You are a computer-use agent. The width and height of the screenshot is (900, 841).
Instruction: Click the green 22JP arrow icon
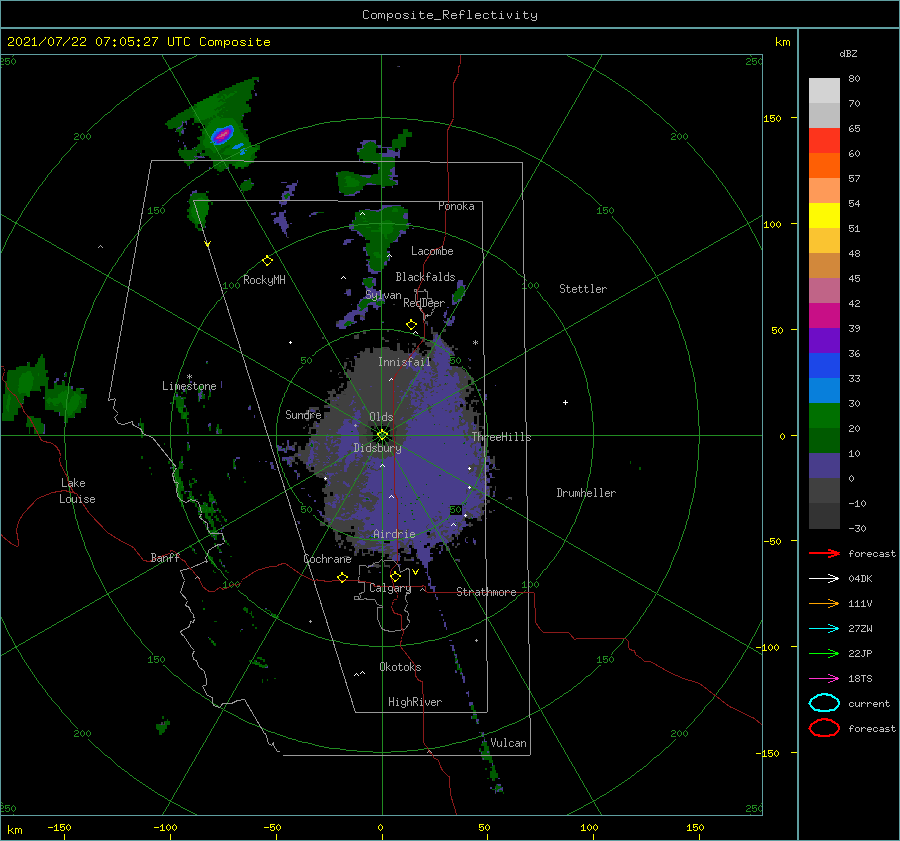pos(824,653)
